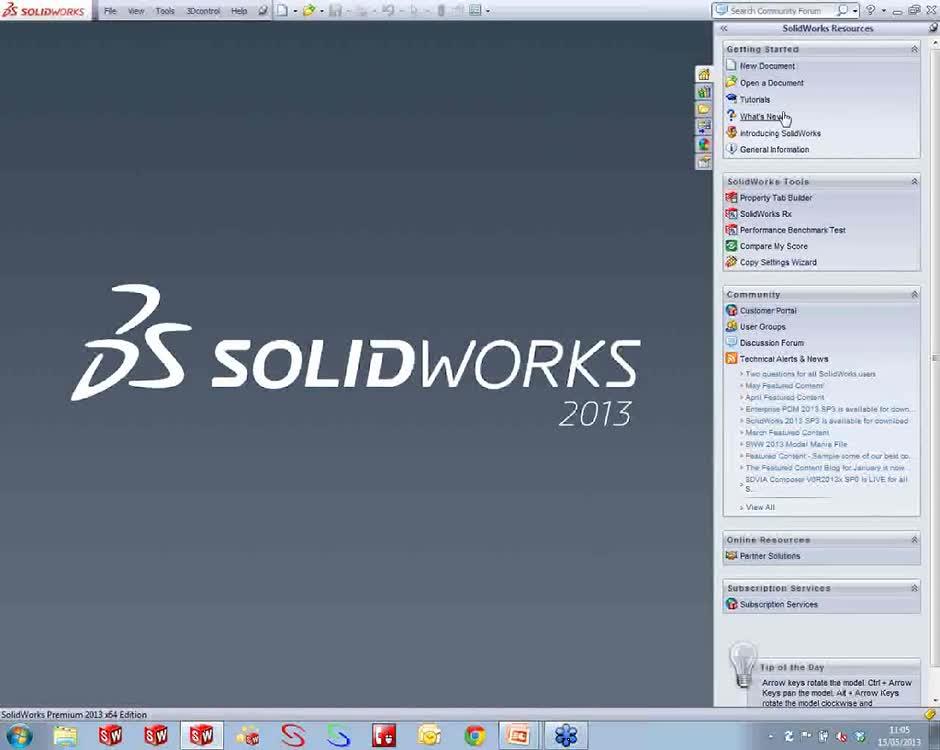
Task: Click the What's New link
Action: 758,115
